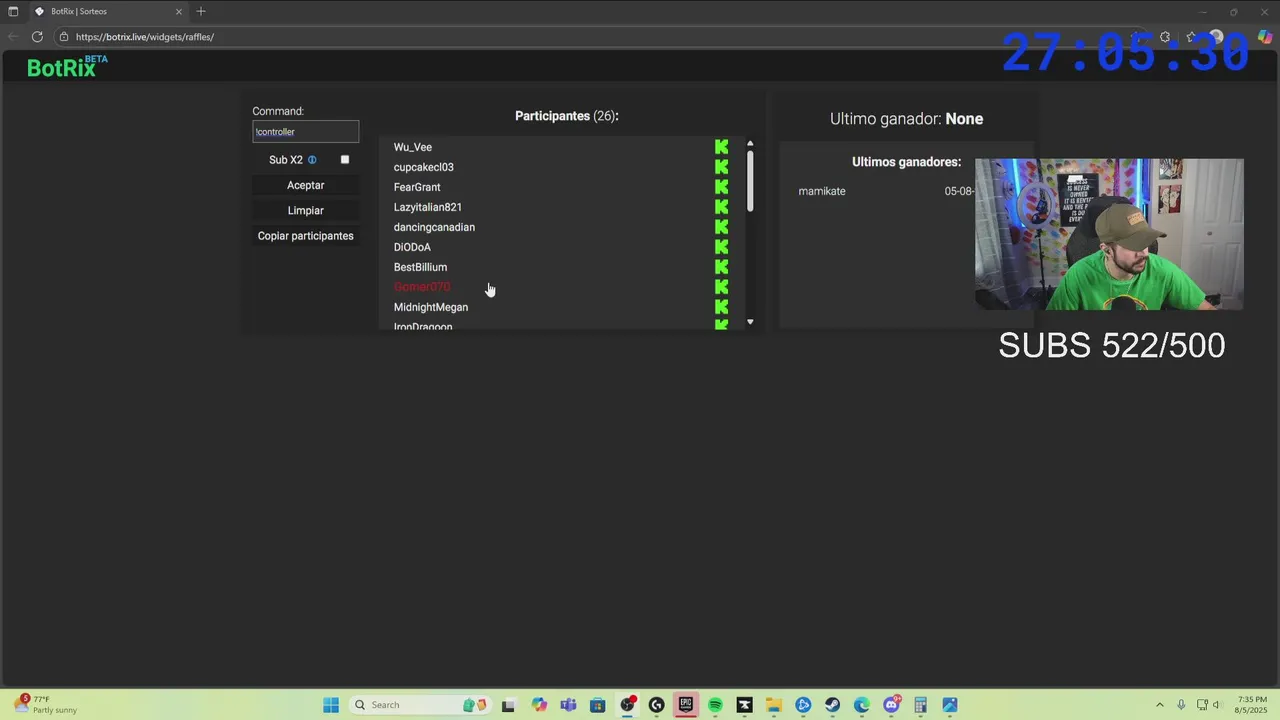The width and height of the screenshot is (1280, 720).
Task: Click the Kick icon beside Lazyitalian821
Action: point(722,207)
